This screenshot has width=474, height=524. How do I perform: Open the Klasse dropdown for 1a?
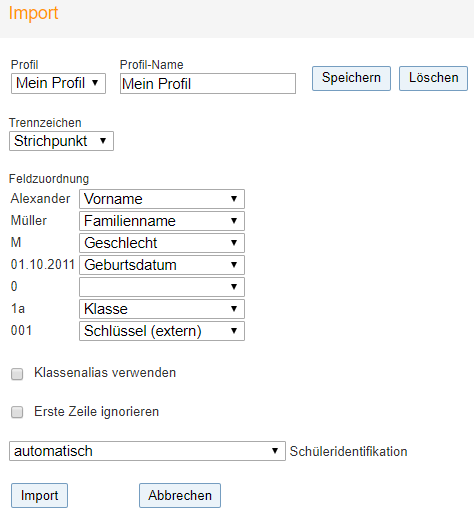tap(162, 309)
